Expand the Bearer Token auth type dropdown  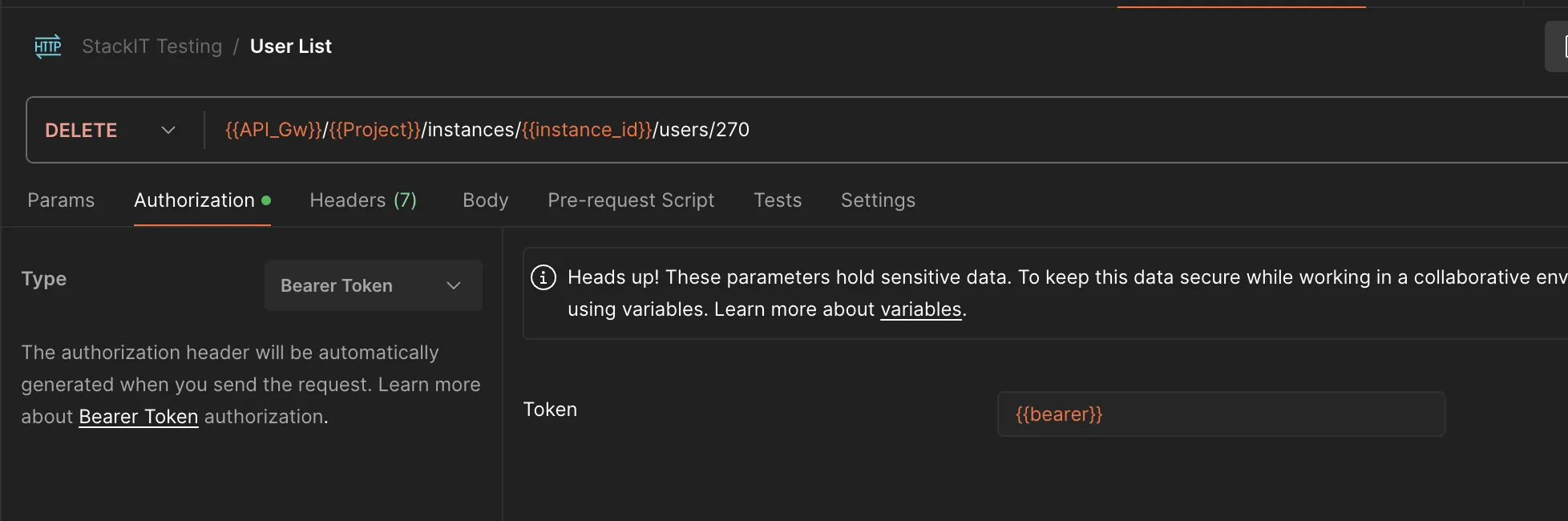pyautogui.click(x=373, y=285)
